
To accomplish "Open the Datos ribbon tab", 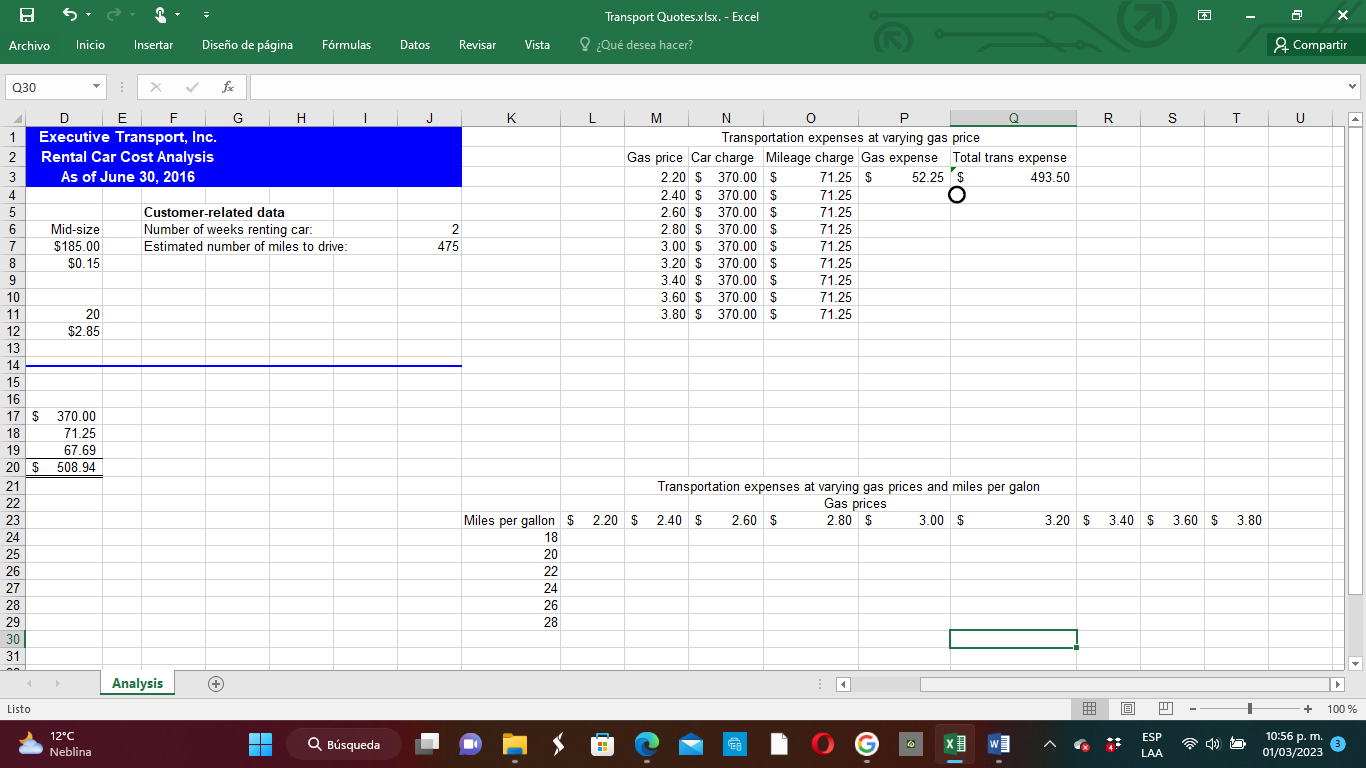I will point(415,45).
